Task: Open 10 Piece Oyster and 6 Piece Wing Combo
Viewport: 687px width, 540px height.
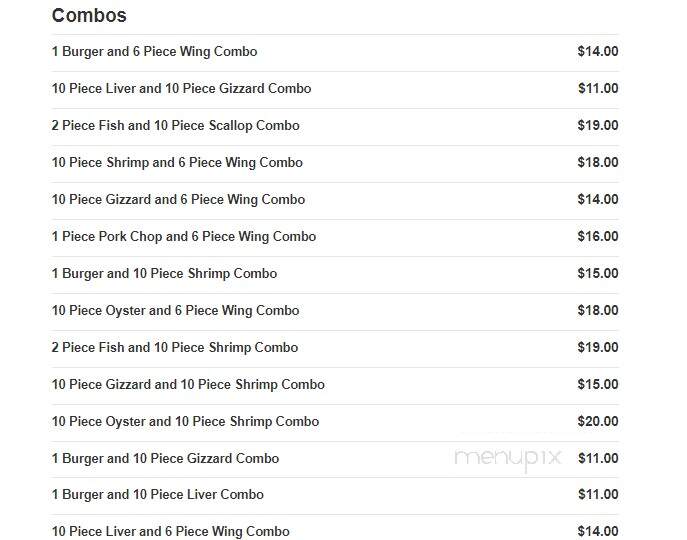Action: click(335, 311)
